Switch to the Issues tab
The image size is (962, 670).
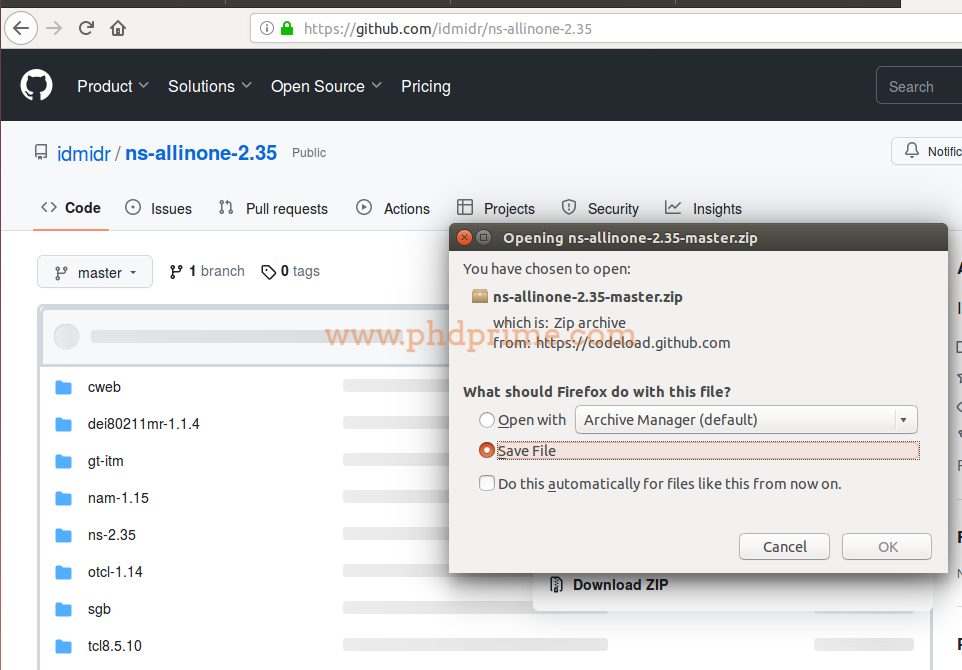coord(158,209)
